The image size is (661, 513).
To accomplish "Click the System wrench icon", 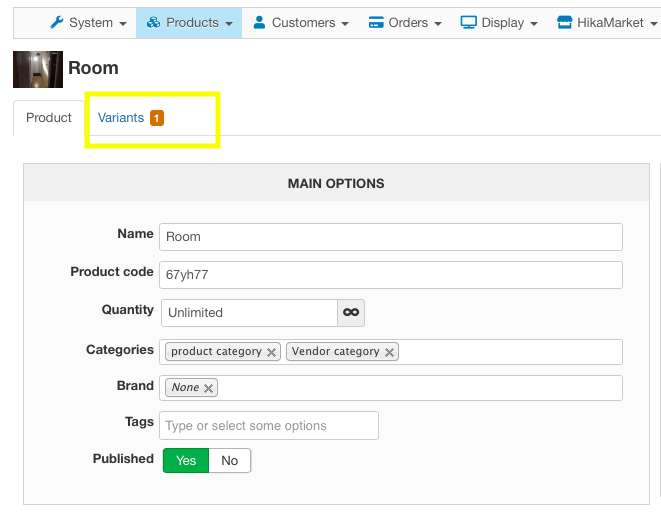I will point(56,23).
